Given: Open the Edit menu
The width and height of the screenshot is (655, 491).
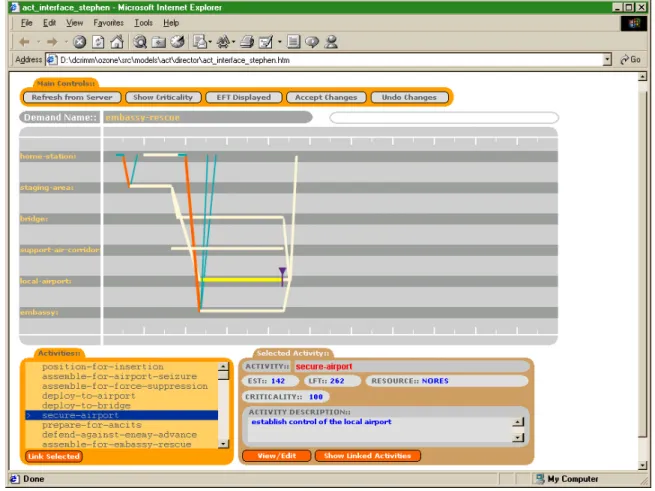Looking at the screenshot, I should (49, 23).
